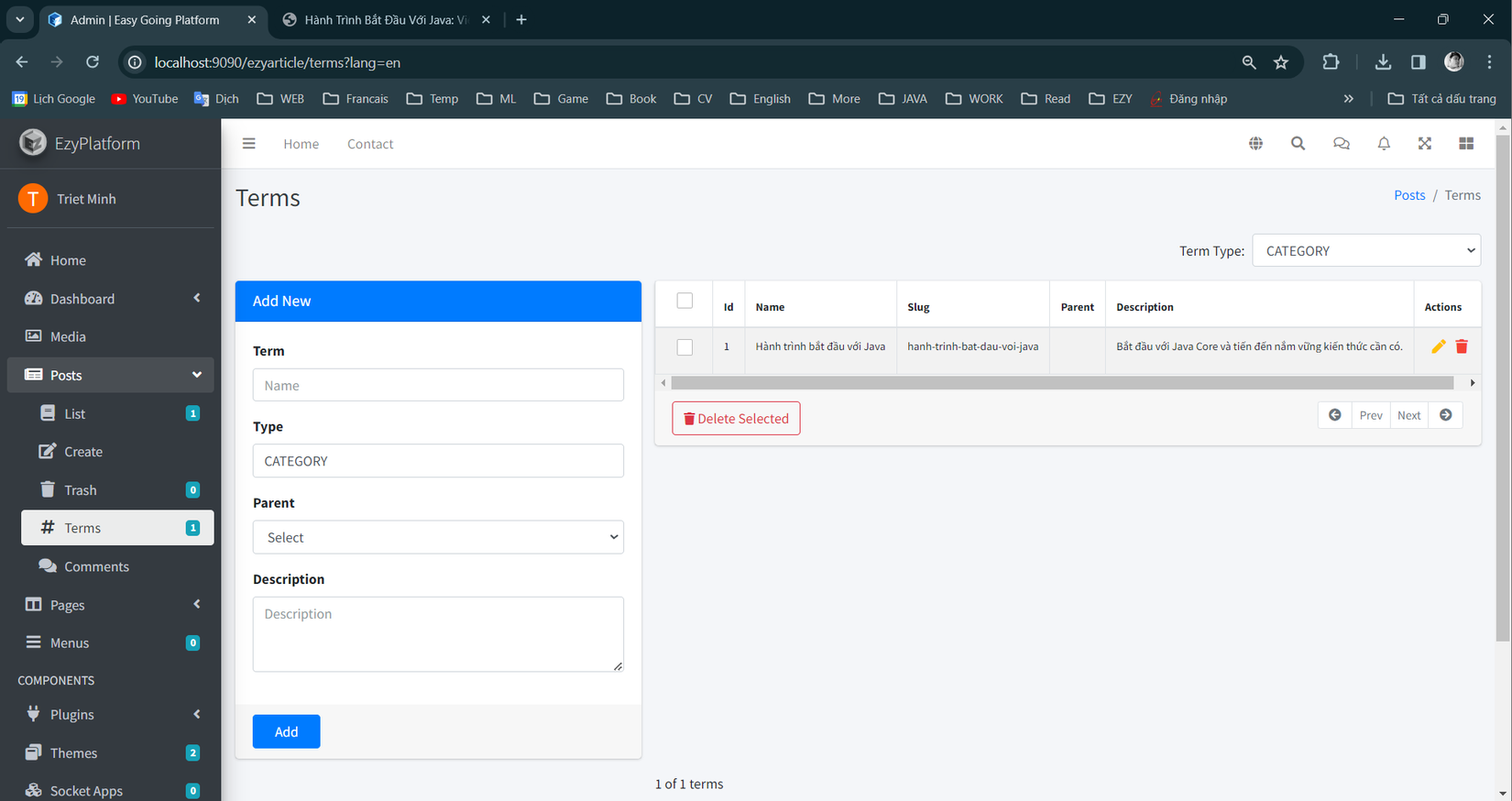Click the Next pagination button
The image size is (1512, 801).
coord(1408,415)
